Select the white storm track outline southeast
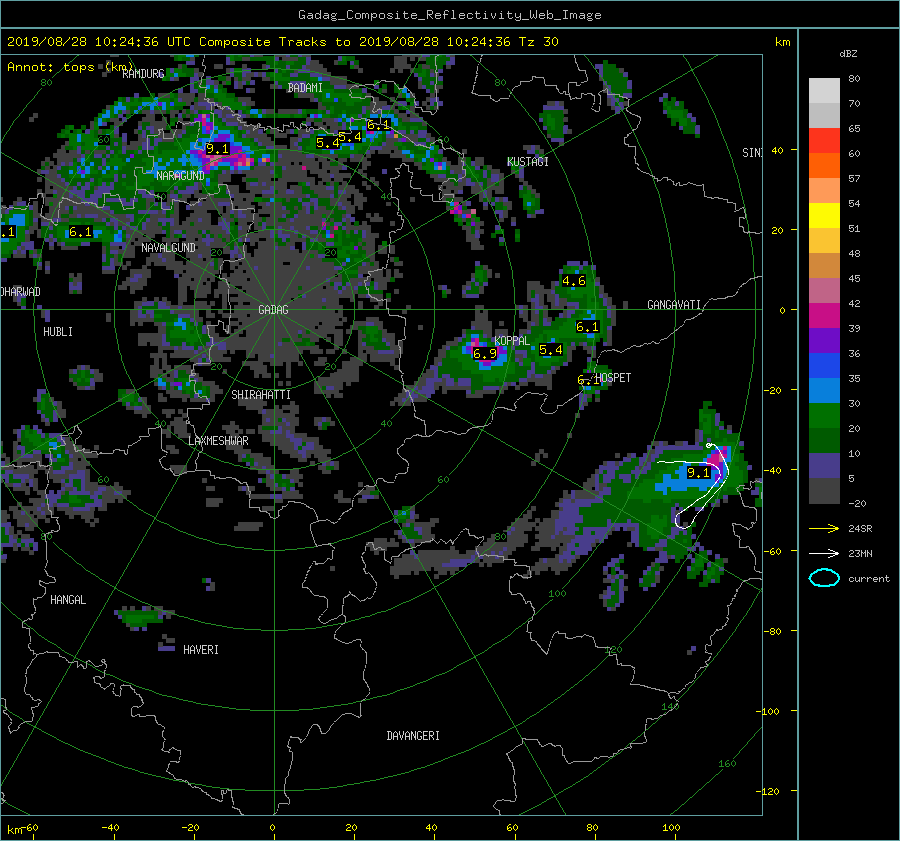 [695, 485]
